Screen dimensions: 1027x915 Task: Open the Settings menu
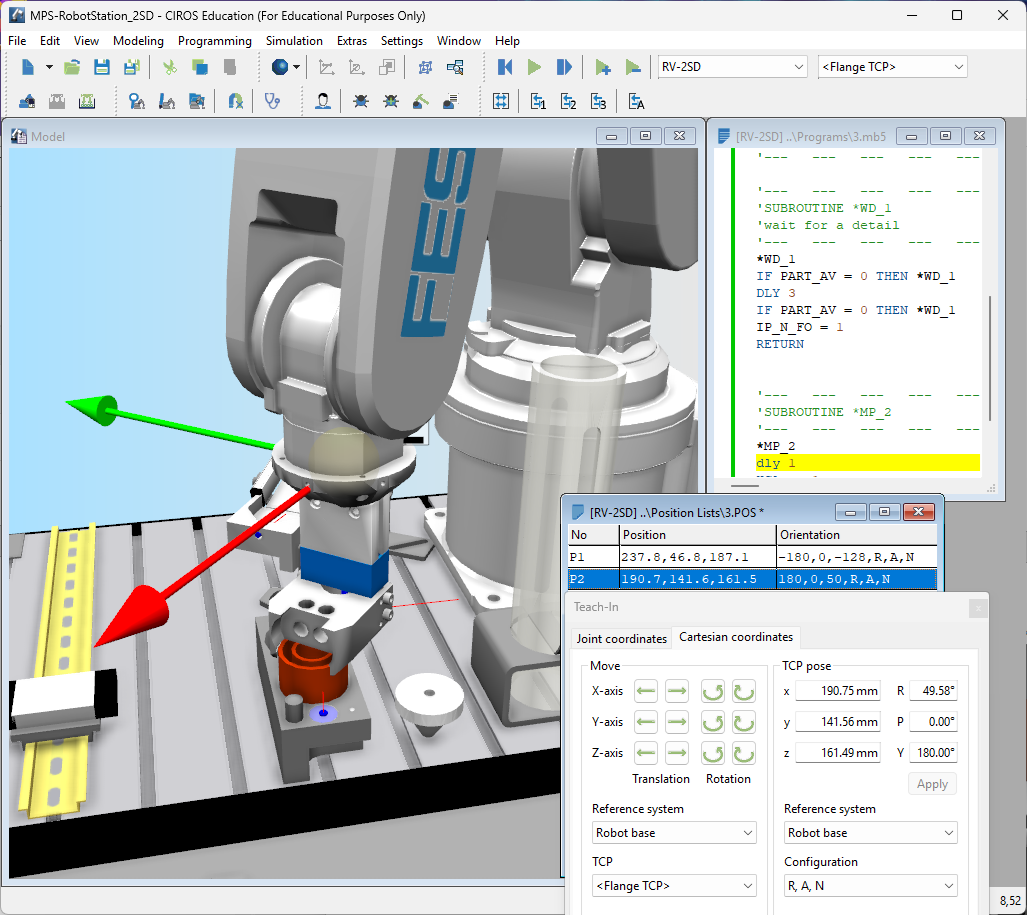(x=401, y=41)
